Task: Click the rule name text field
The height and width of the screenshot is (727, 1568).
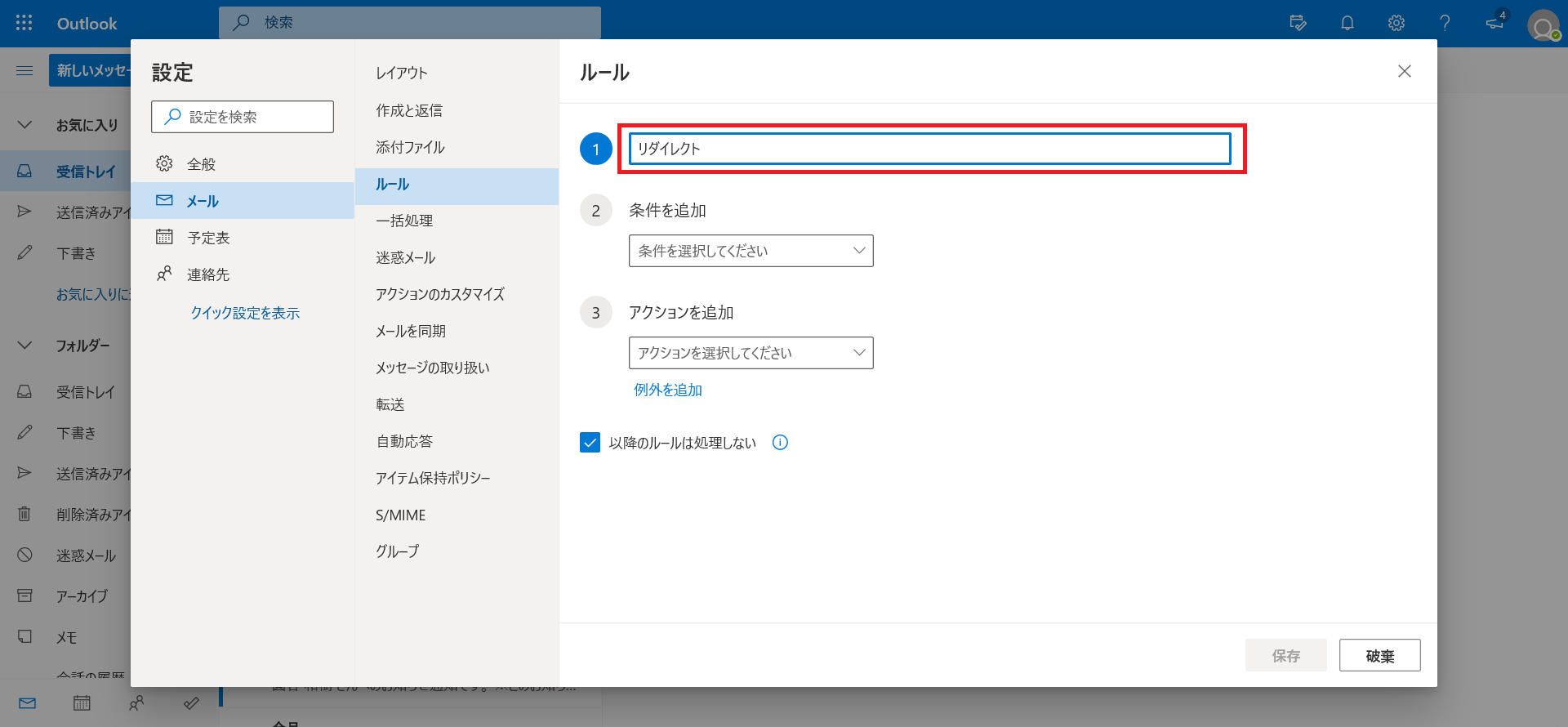Action: pyautogui.click(x=929, y=149)
